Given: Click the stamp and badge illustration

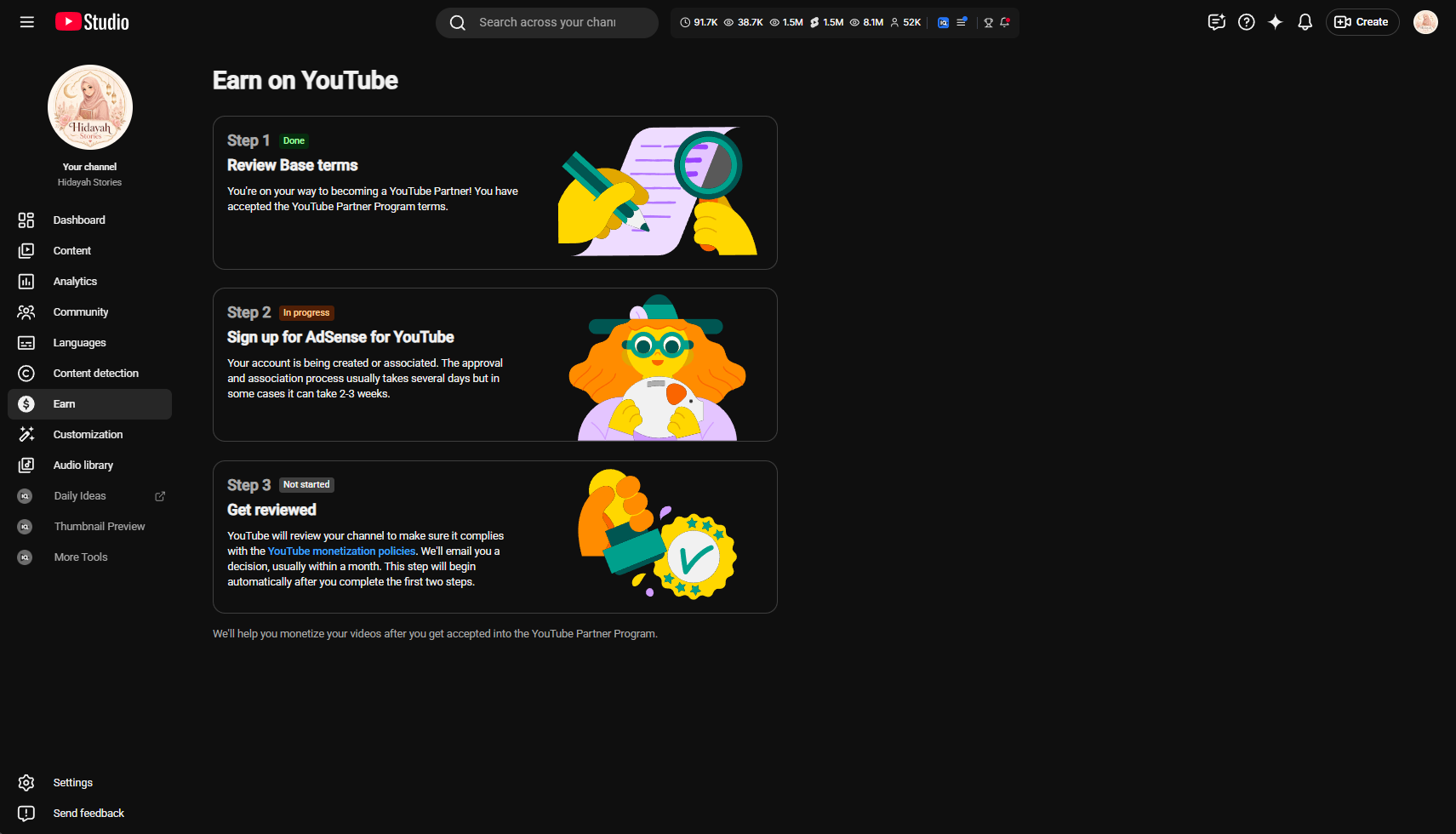Looking at the screenshot, I should click(657, 534).
